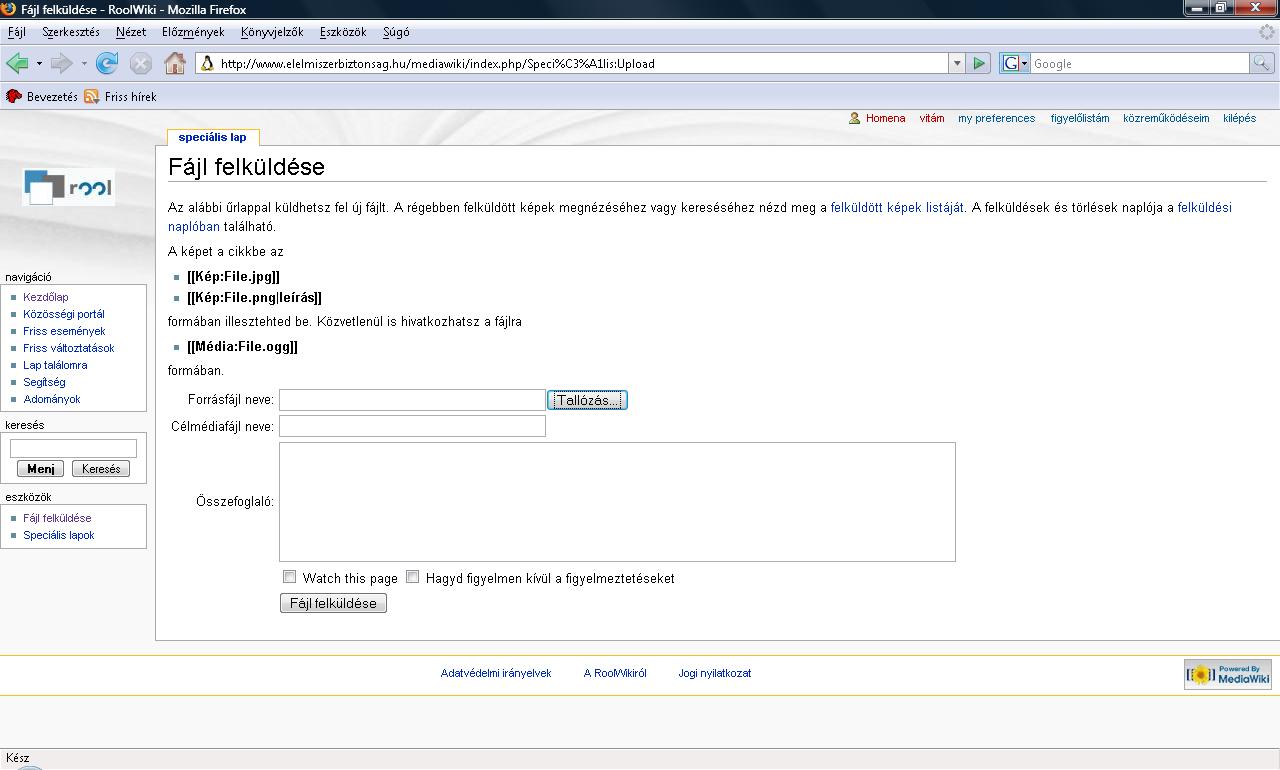This screenshot has height=770, width=1280.
Task: Click the Powered by MediaWiki badge
Action: (x=1227, y=675)
